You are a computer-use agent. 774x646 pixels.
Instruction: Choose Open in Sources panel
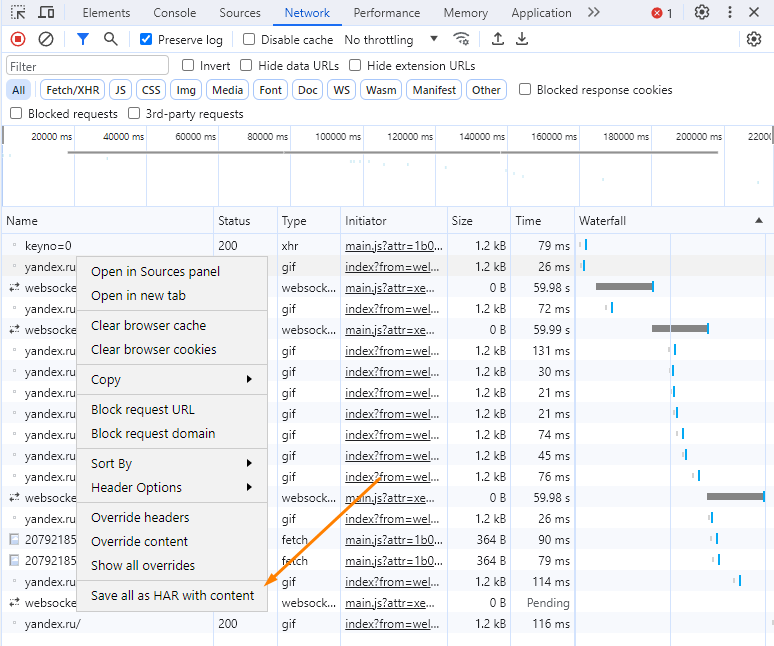pos(172,271)
